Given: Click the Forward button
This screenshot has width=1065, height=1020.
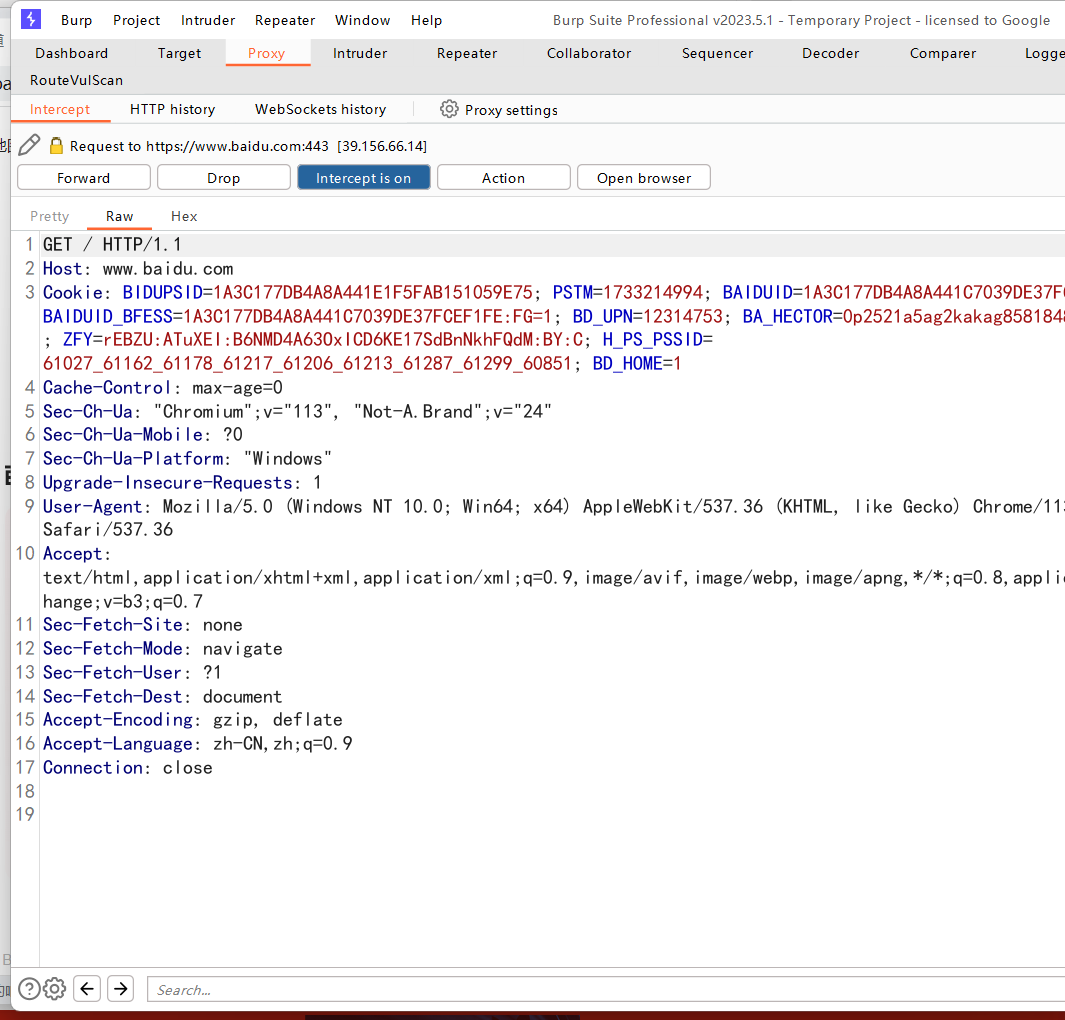Looking at the screenshot, I should 84,177.
